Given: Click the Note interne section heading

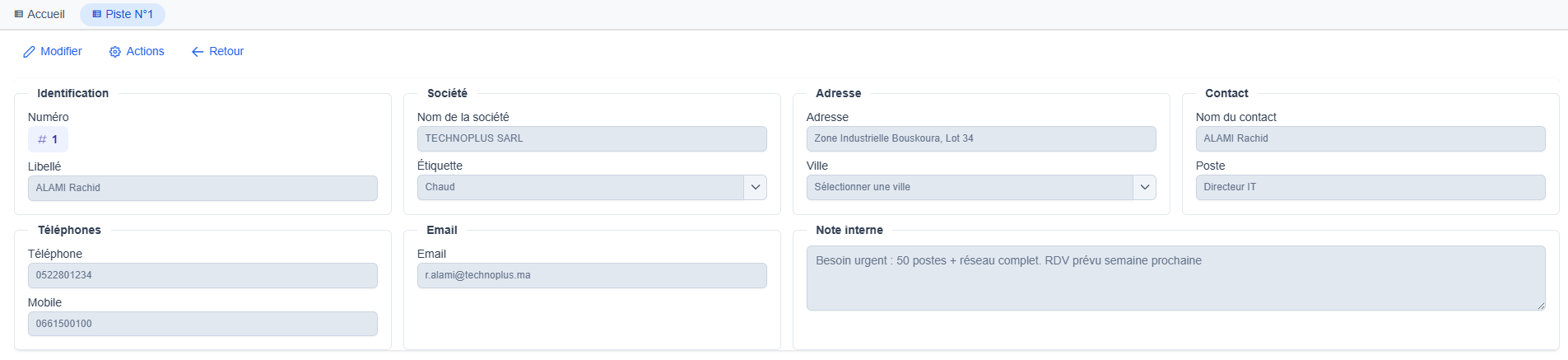Looking at the screenshot, I should pos(849,230).
